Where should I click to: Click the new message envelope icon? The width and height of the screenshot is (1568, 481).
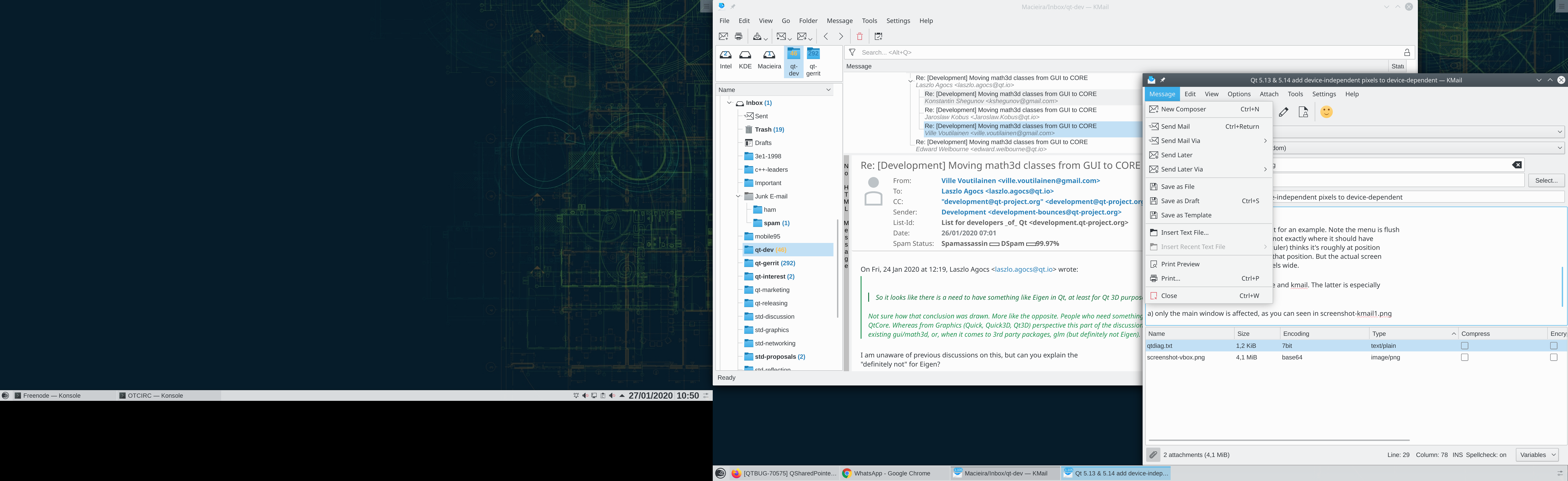[723, 37]
